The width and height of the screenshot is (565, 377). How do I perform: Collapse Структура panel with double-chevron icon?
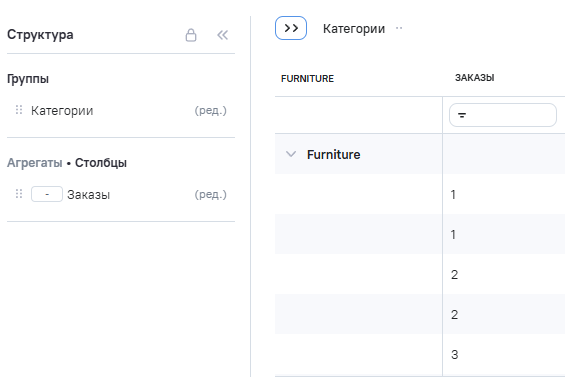(222, 35)
